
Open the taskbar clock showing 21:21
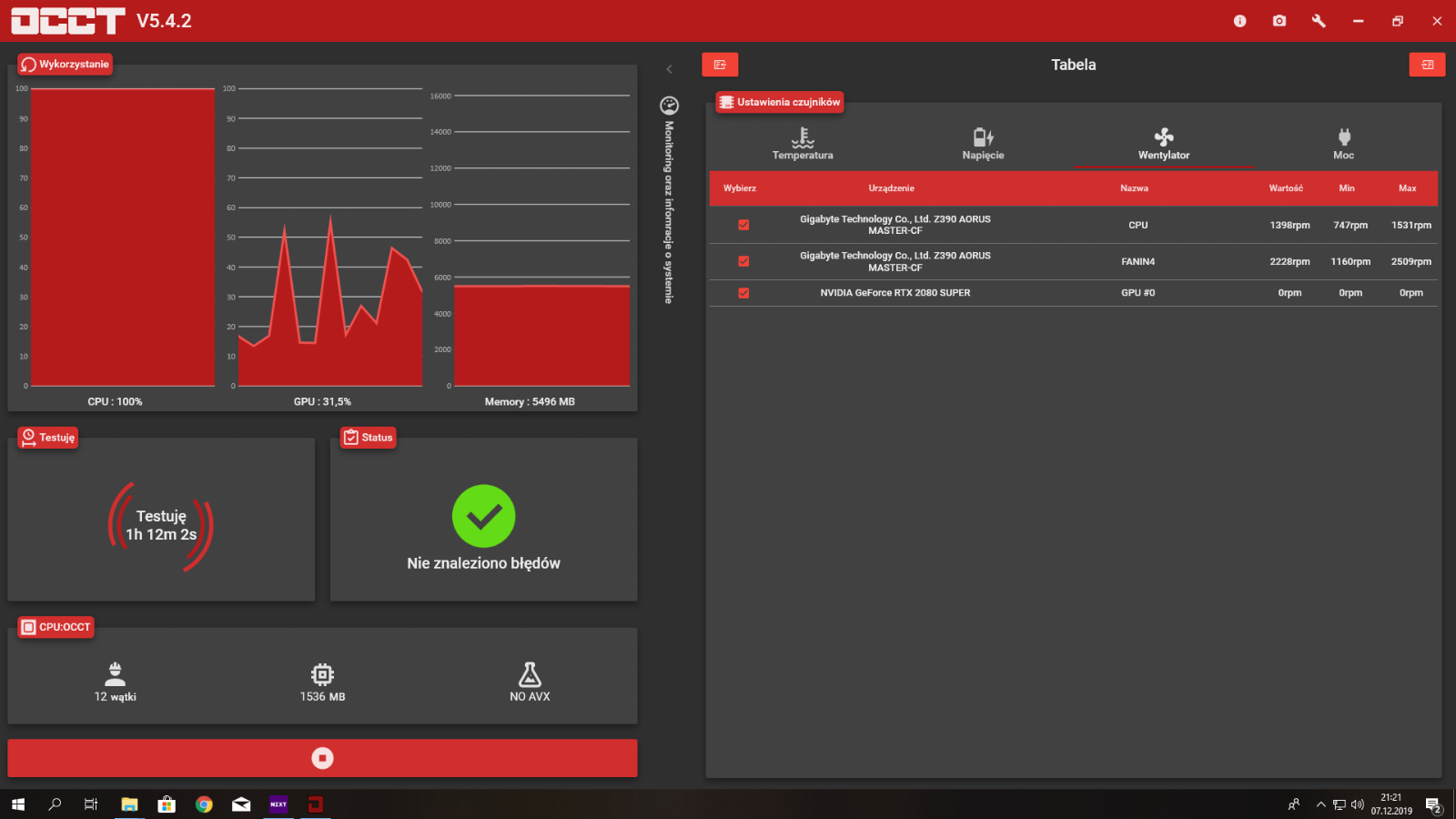point(1391,804)
